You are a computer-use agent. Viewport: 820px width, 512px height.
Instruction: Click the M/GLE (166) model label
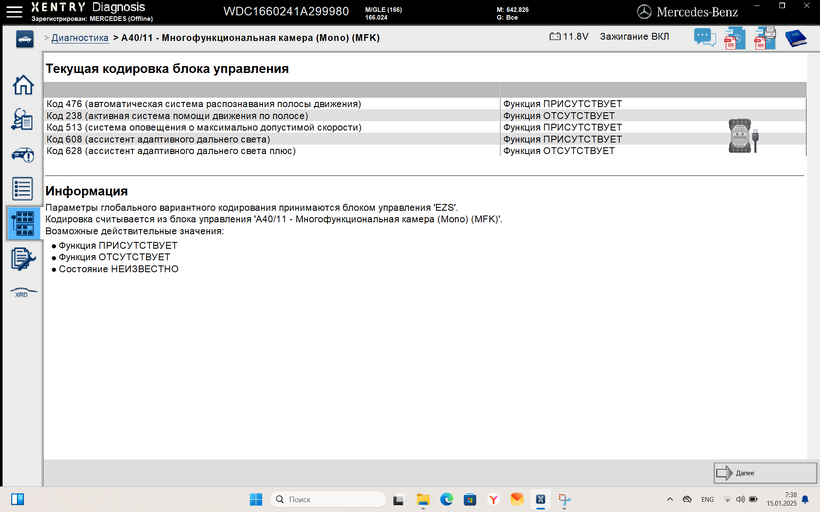[x=383, y=9]
